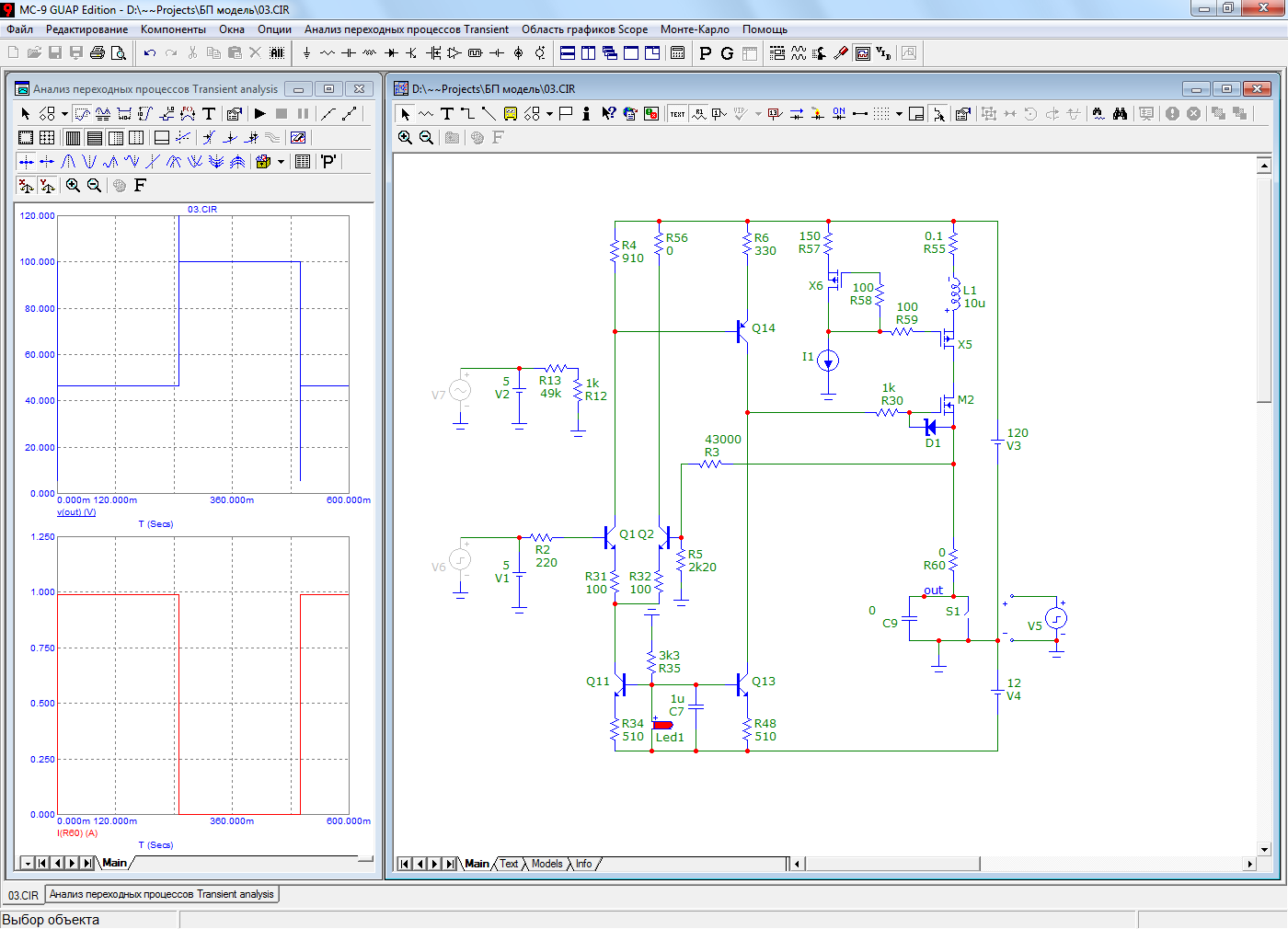Zoom in on the schematic window

[405, 138]
